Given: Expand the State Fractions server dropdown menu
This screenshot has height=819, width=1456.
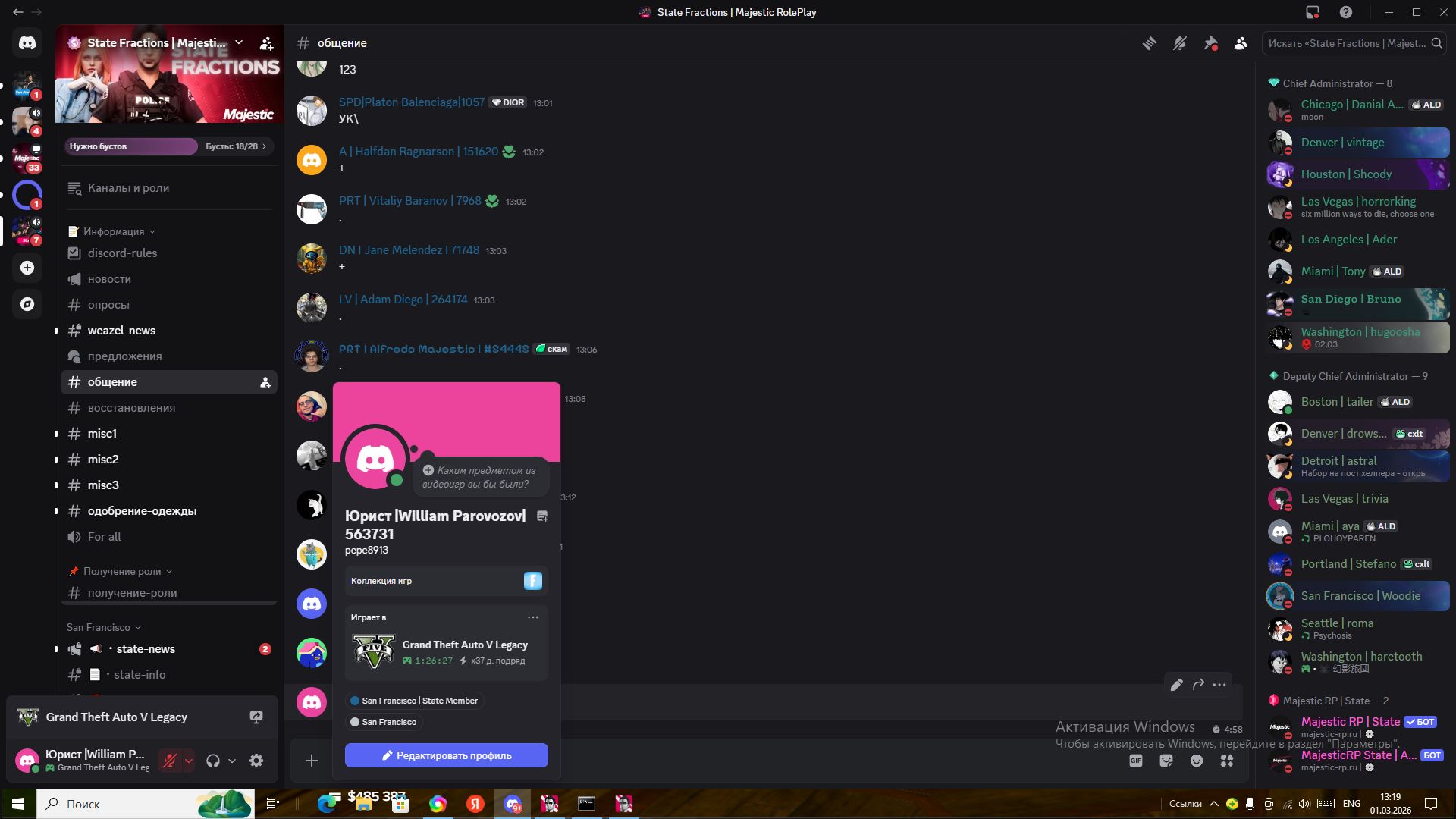Looking at the screenshot, I should point(239,42).
